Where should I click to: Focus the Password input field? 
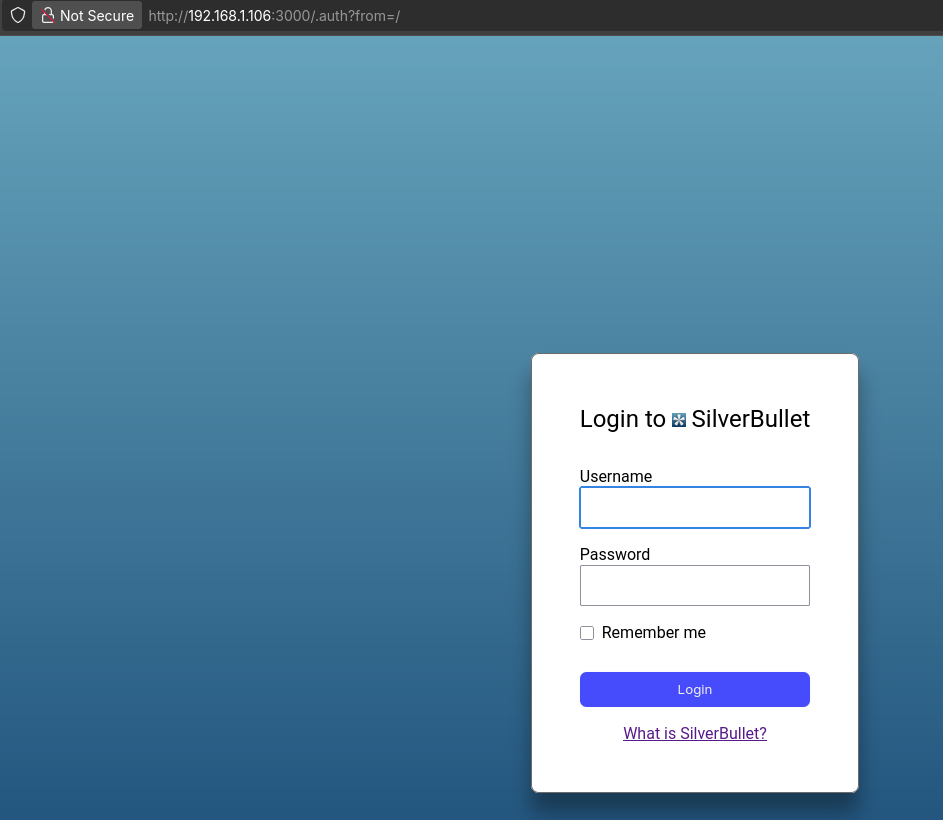coord(694,586)
